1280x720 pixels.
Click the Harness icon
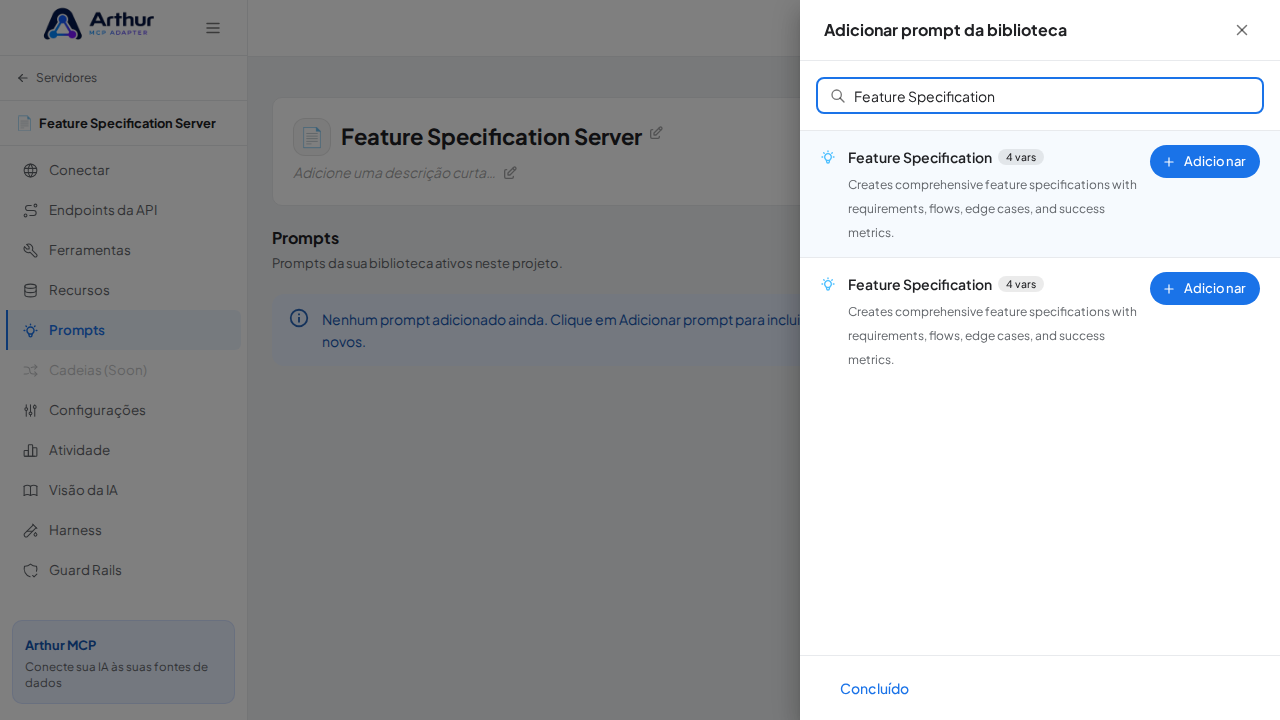pos(30,530)
